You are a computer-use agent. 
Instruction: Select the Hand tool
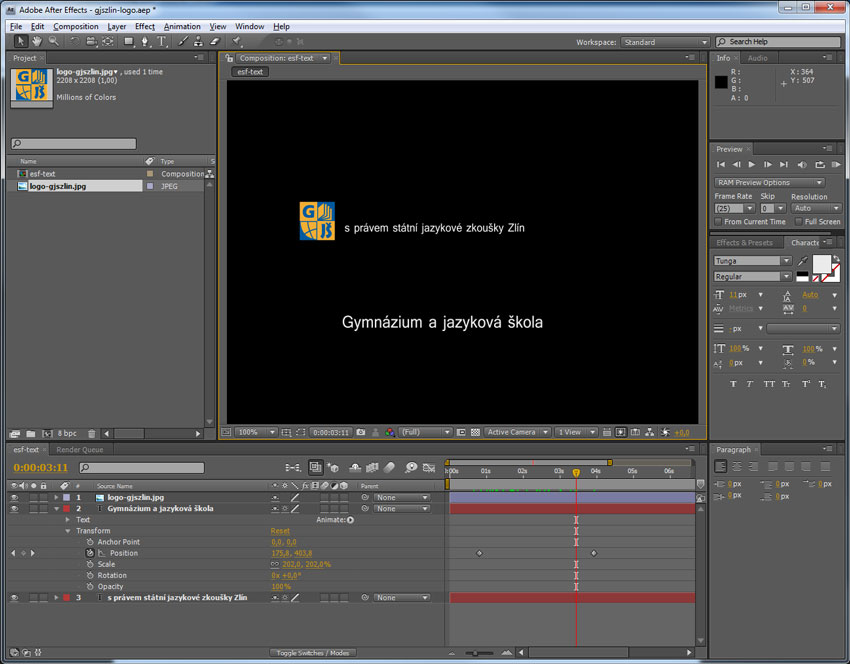(37, 41)
